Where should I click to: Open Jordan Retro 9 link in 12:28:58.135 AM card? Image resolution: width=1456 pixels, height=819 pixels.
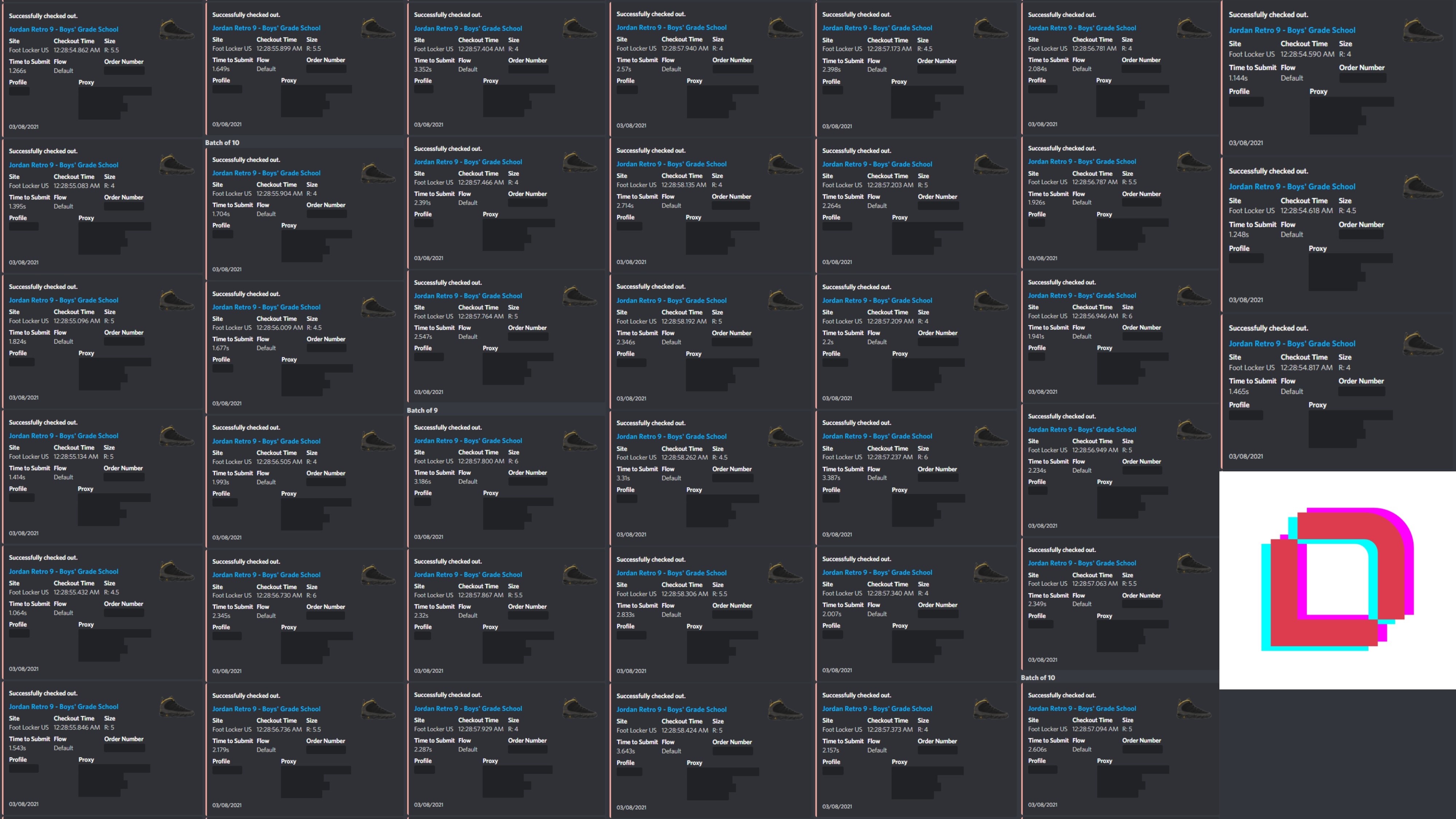coord(672,164)
